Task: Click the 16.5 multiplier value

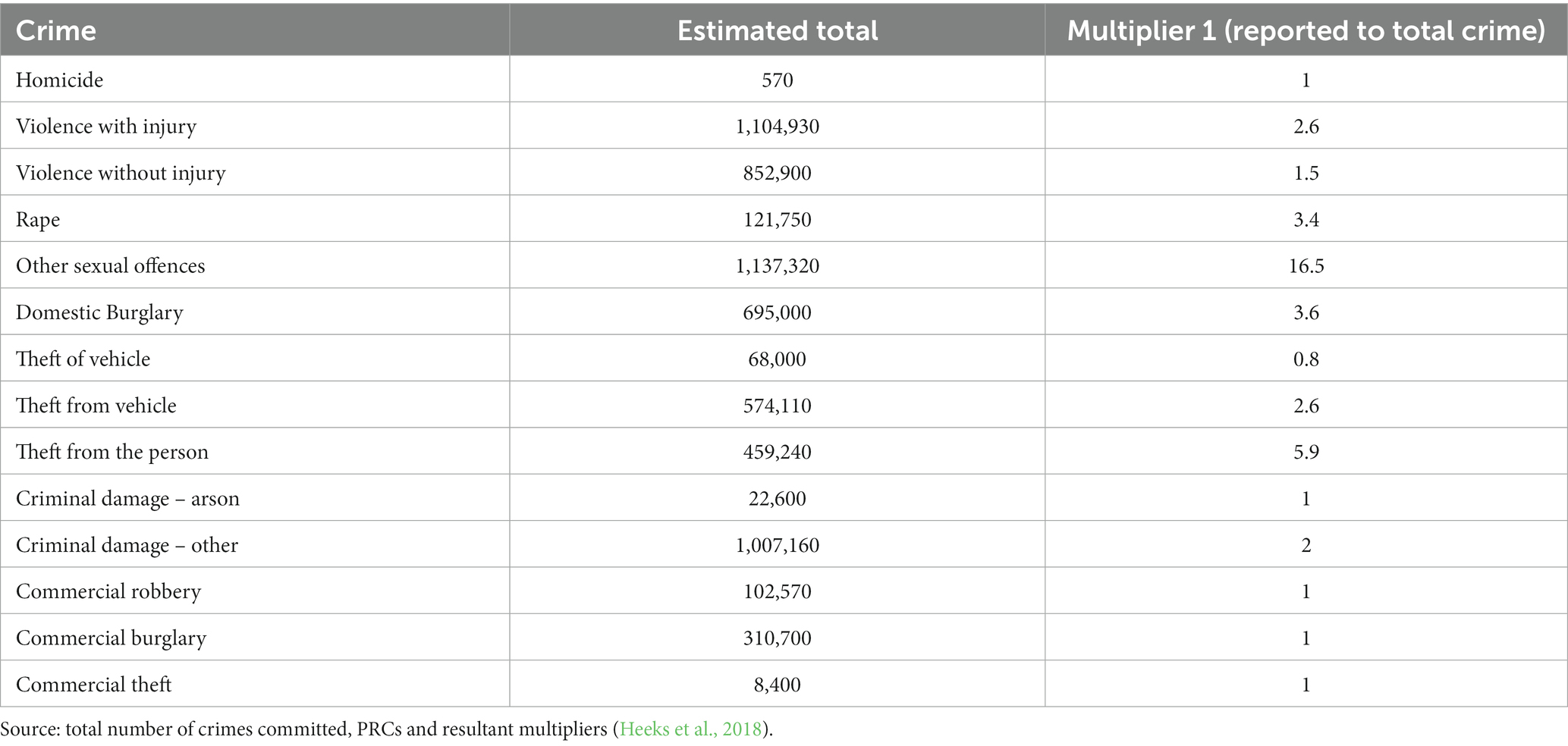Action: coord(1306,266)
